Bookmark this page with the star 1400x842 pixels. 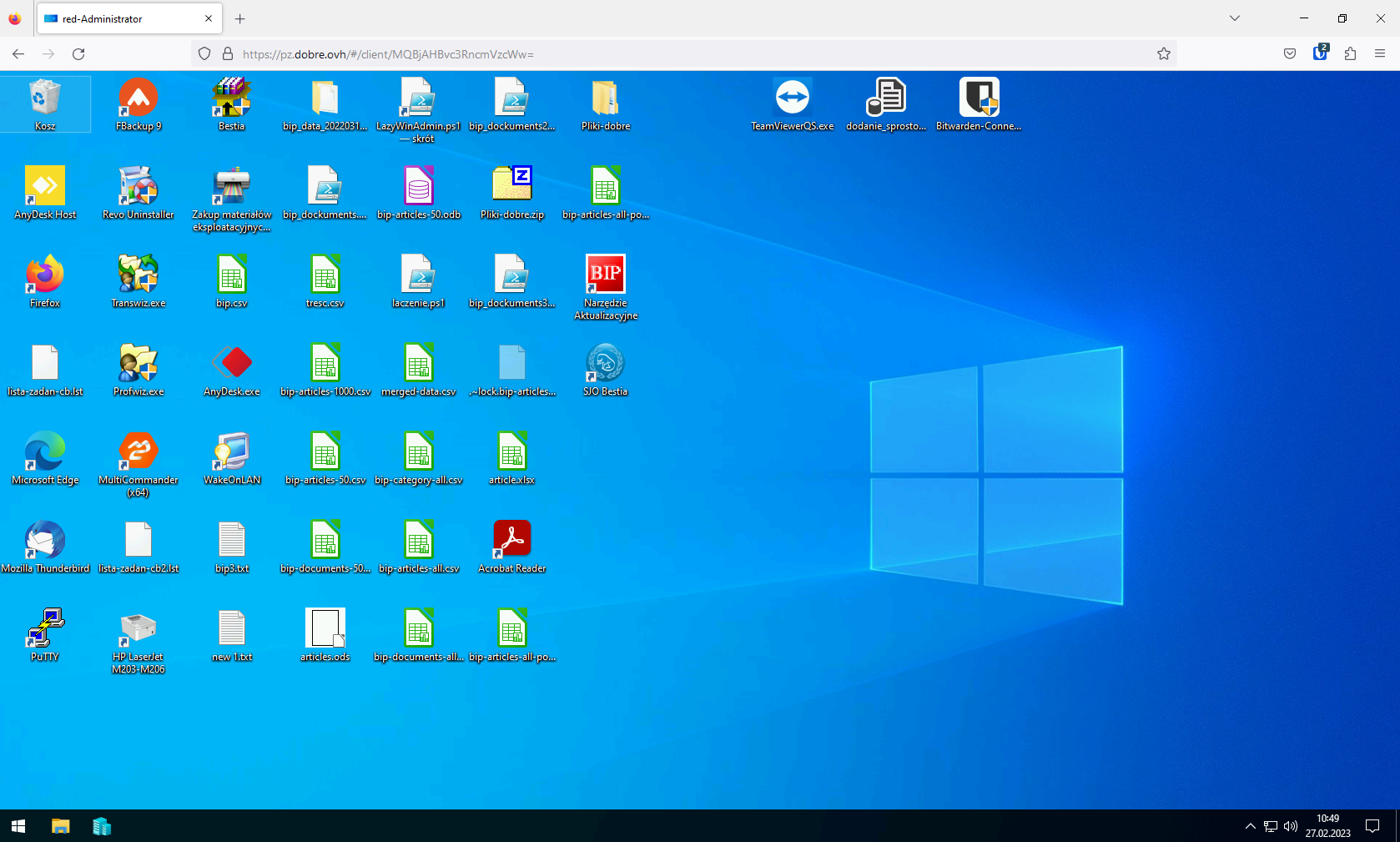[x=1164, y=54]
